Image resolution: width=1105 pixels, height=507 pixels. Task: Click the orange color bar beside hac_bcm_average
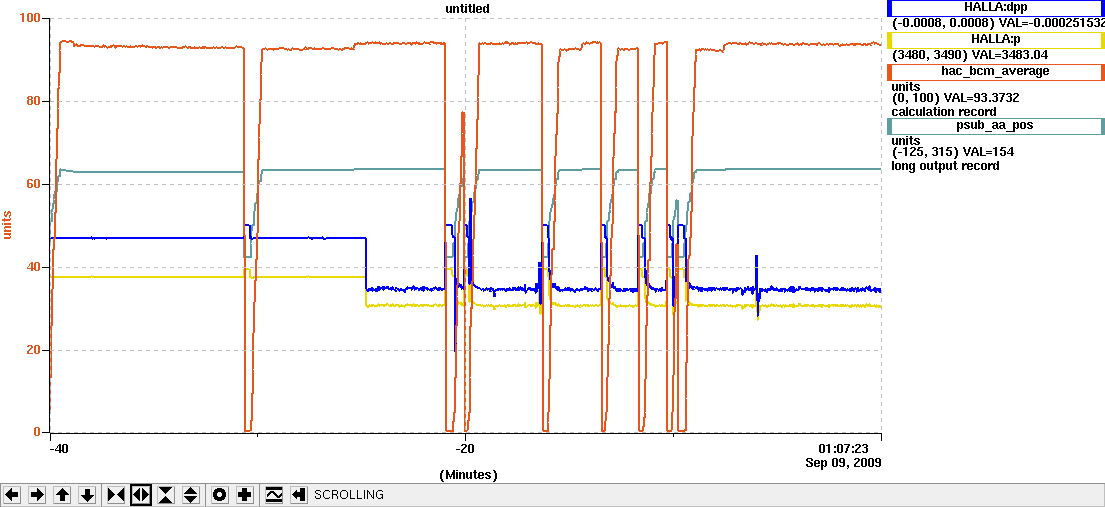pos(890,71)
